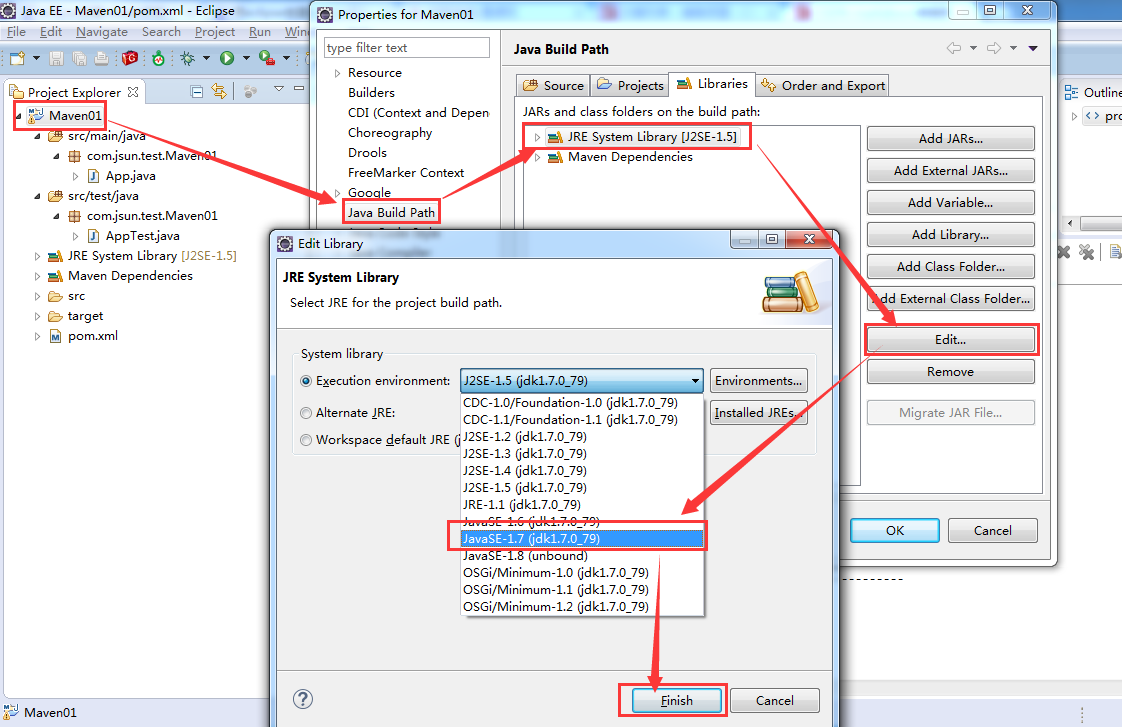Screen dimensions: 1122x727
Task: Open the External Tools dropdown arrow
Action: (286, 58)
